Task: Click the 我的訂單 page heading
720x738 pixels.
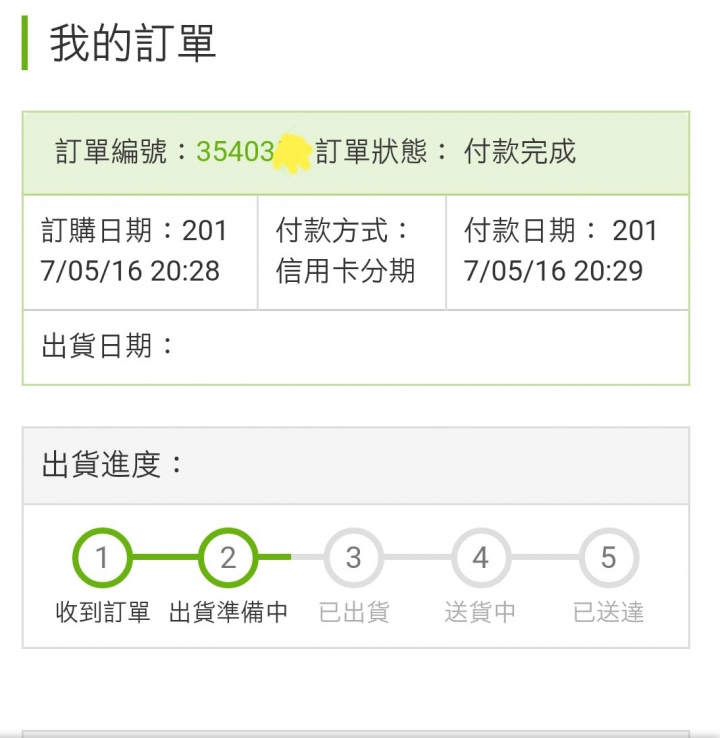Action: [133, 44]
